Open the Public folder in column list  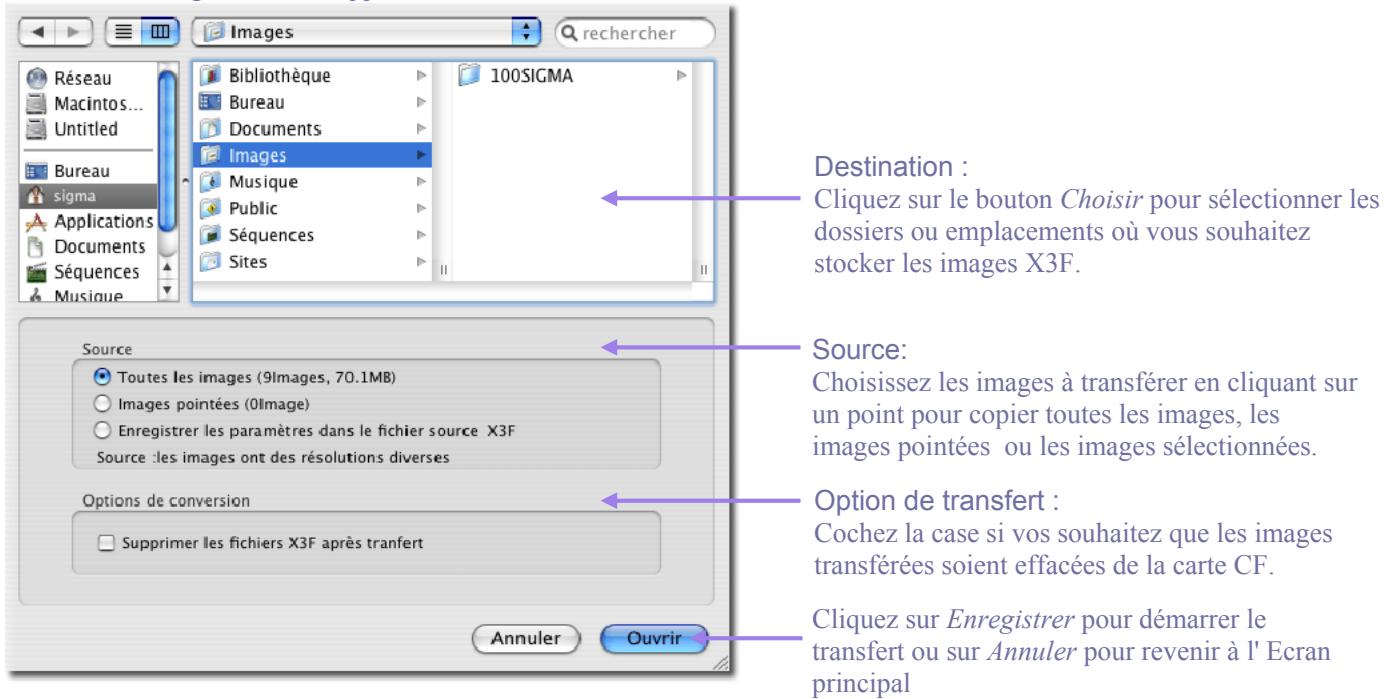point(312,209)
